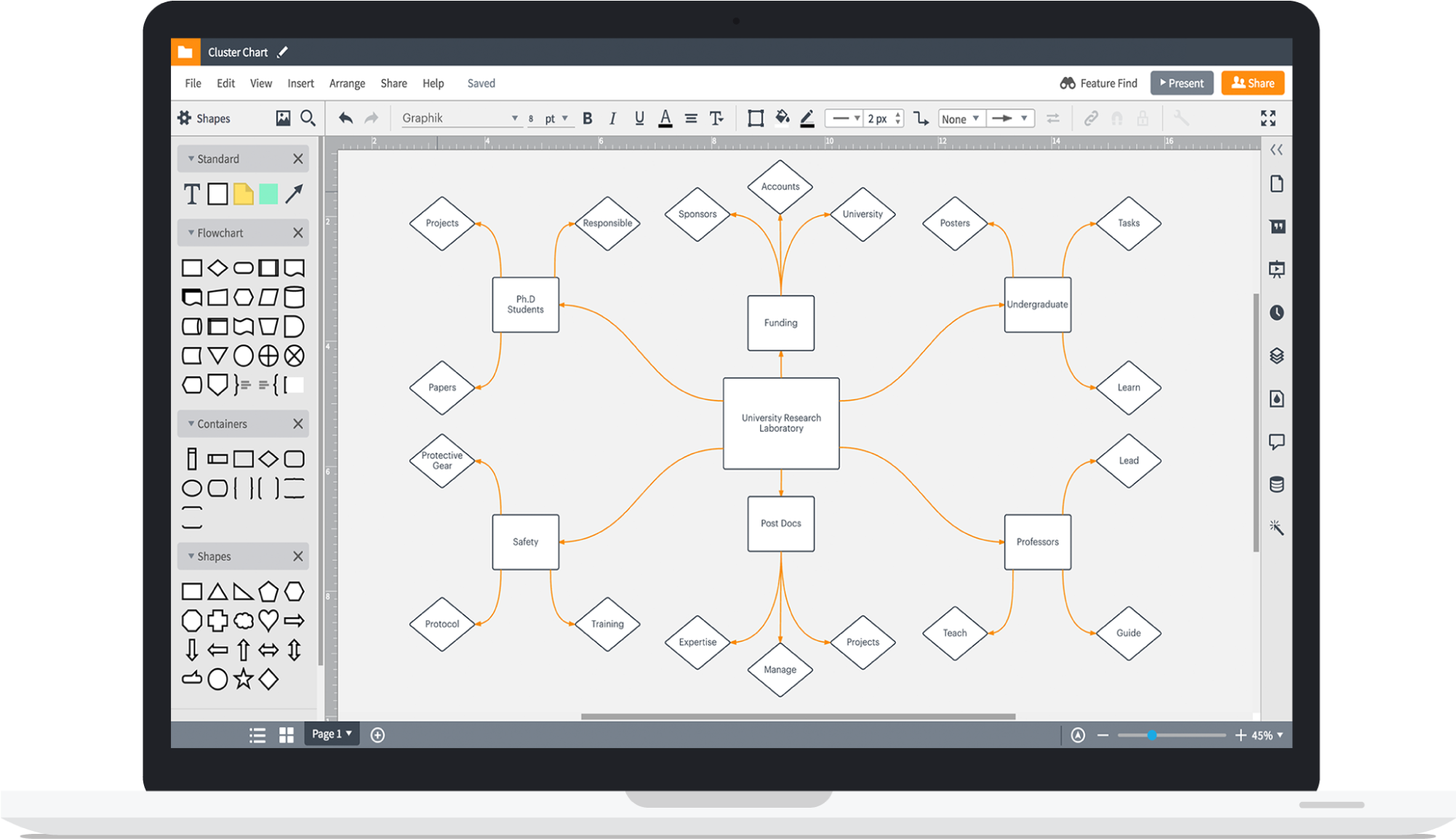Open the Comments panel
Screen dimensions: 1456x839
click(1276, 442)
